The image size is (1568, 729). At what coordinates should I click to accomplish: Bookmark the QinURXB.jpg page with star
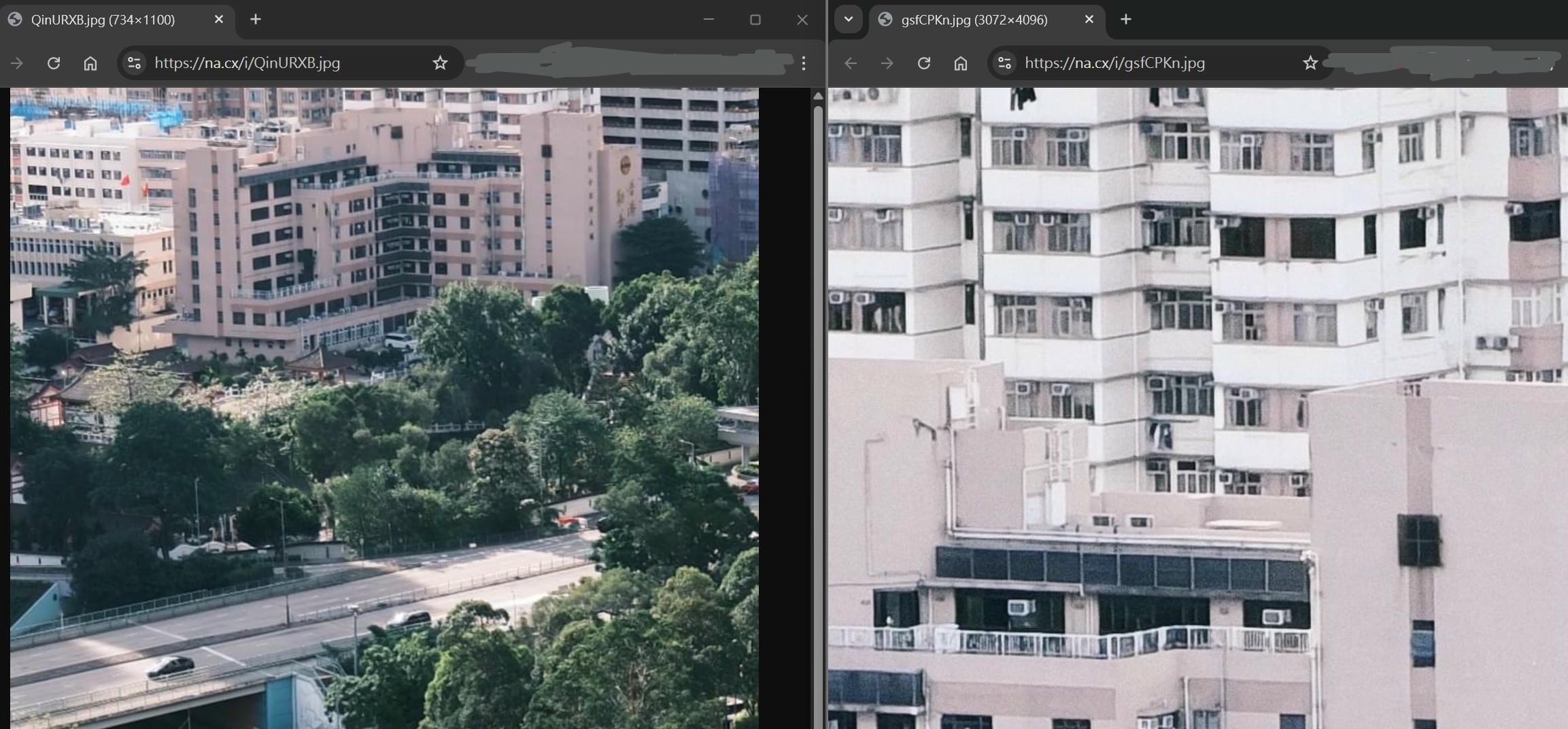[x=440, y=63]
